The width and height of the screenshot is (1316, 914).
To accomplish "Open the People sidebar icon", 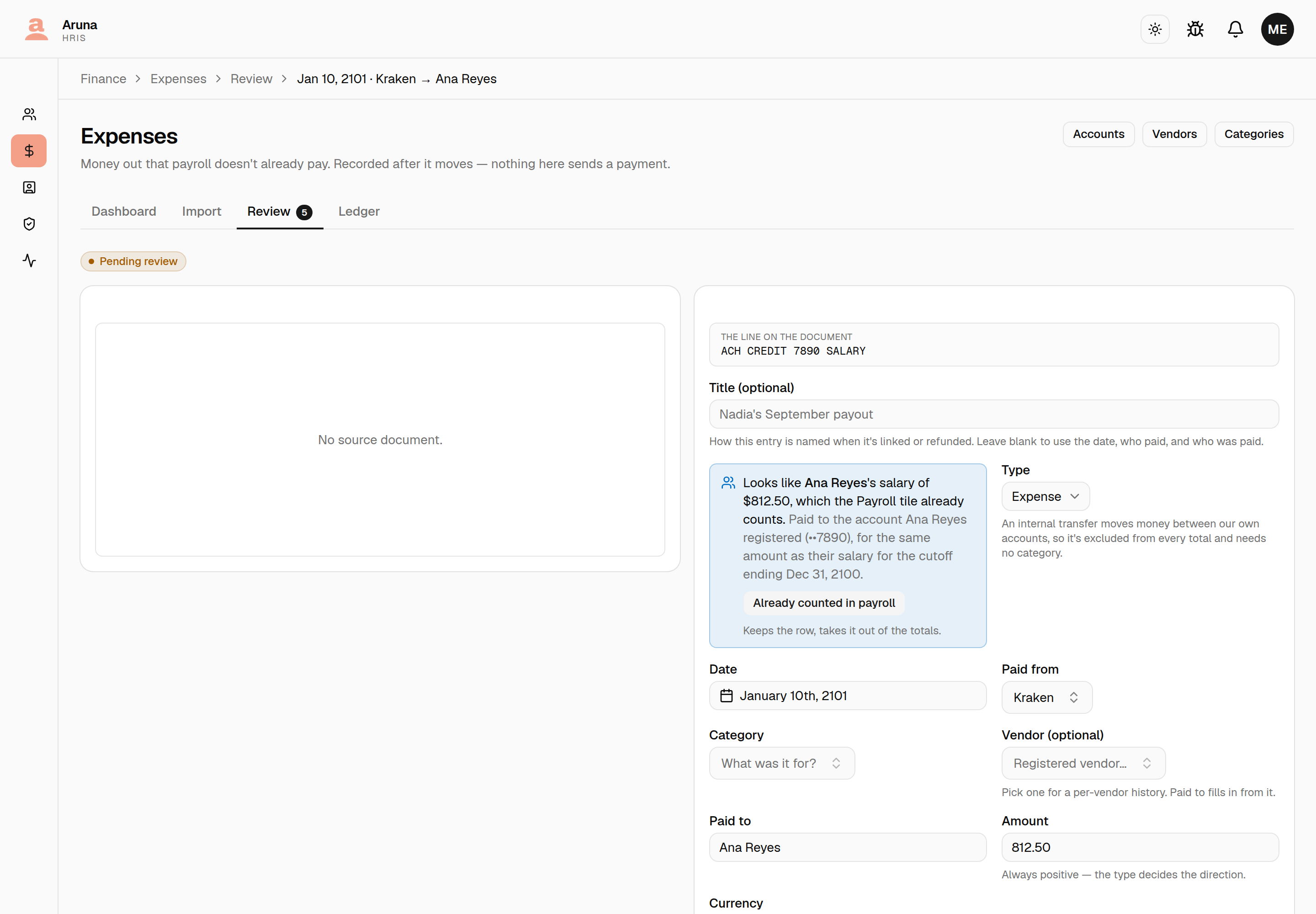I will pos(29,115).
